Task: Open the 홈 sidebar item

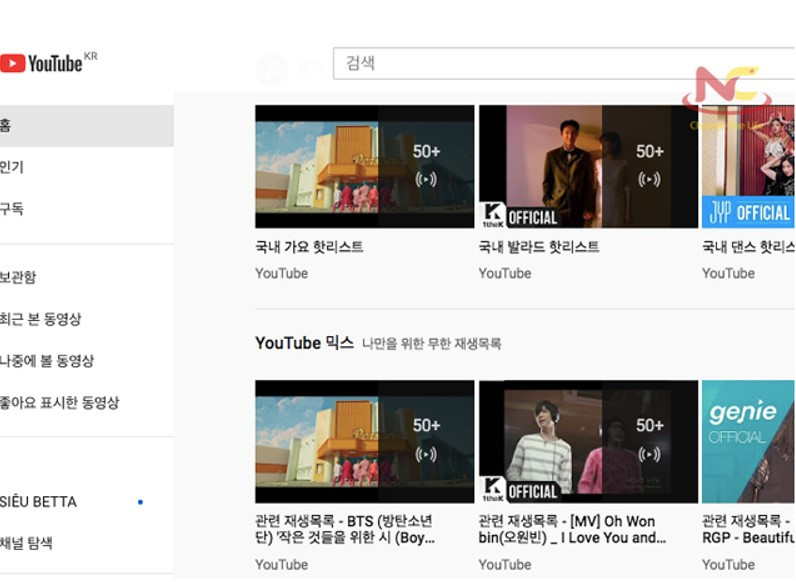Action: pyautogui.click(x=87, y=126)
